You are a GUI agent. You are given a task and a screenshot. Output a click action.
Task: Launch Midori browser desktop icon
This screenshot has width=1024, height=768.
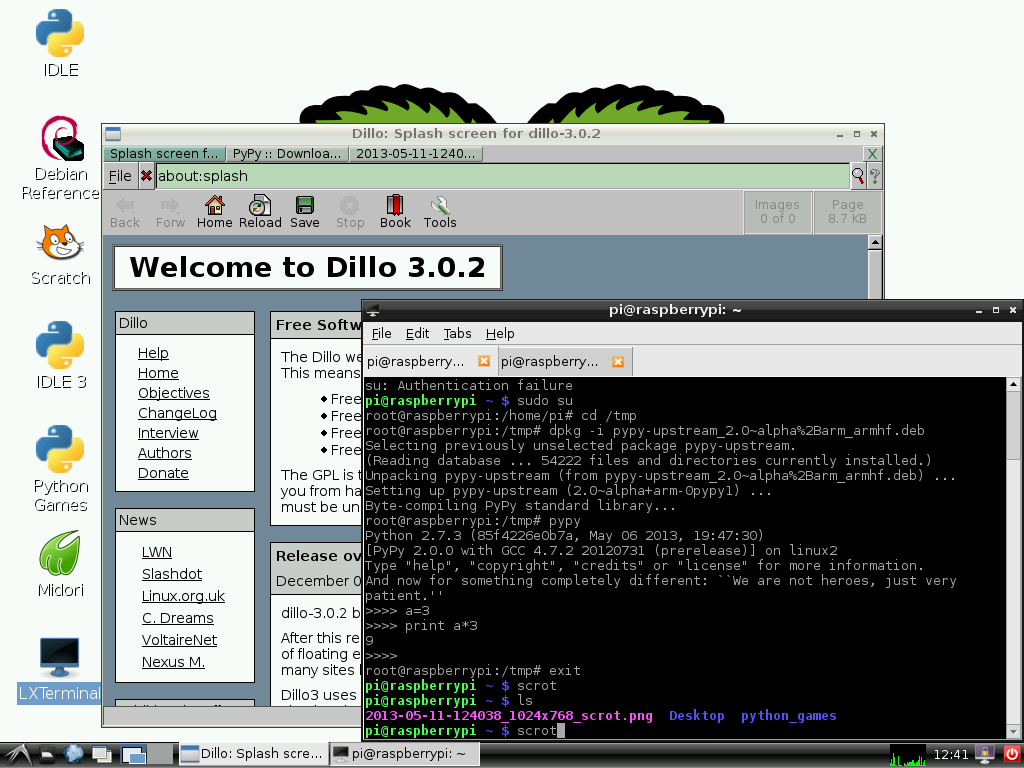pos(61,563)
